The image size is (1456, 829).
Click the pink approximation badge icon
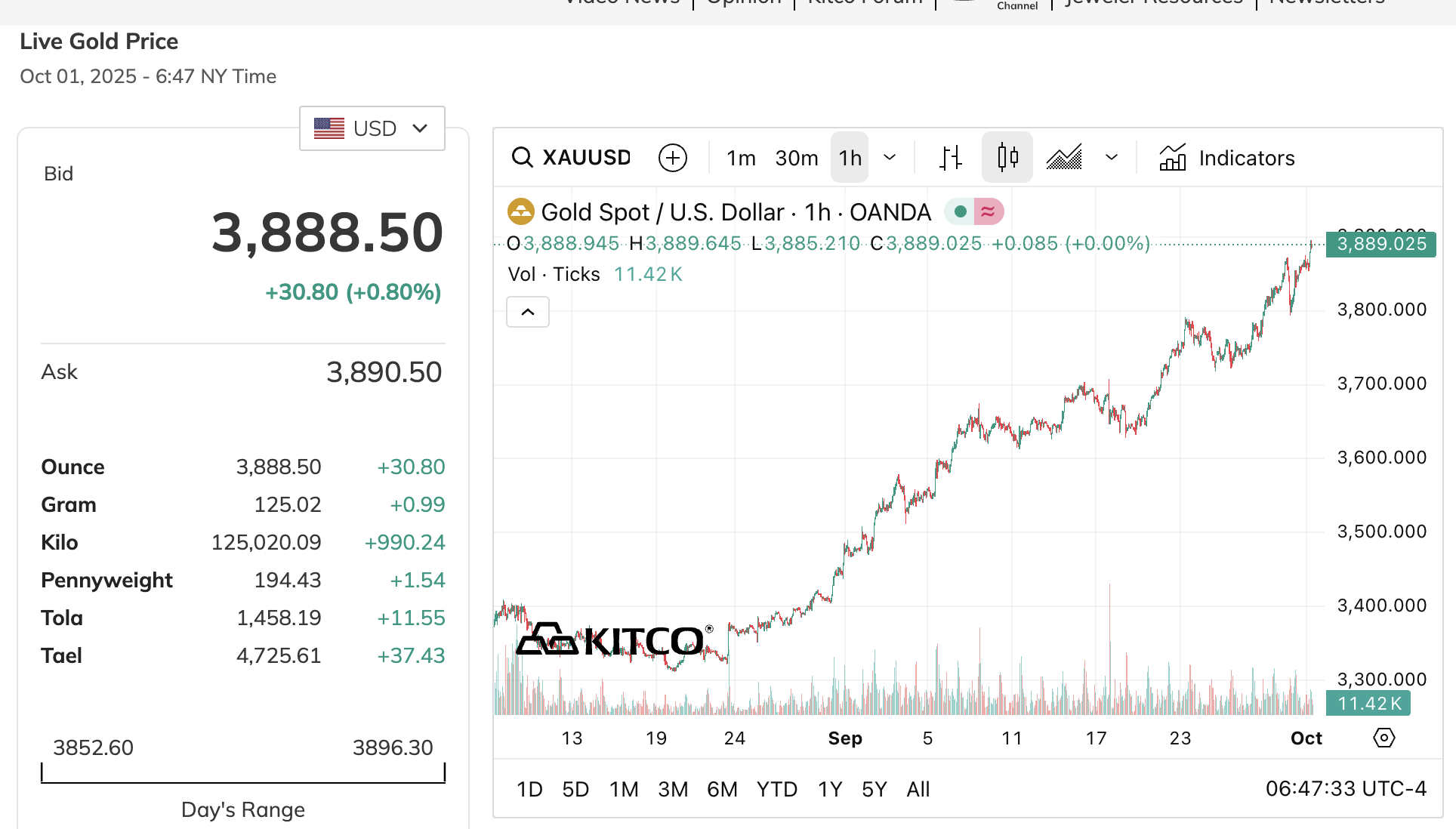[988, 212]
